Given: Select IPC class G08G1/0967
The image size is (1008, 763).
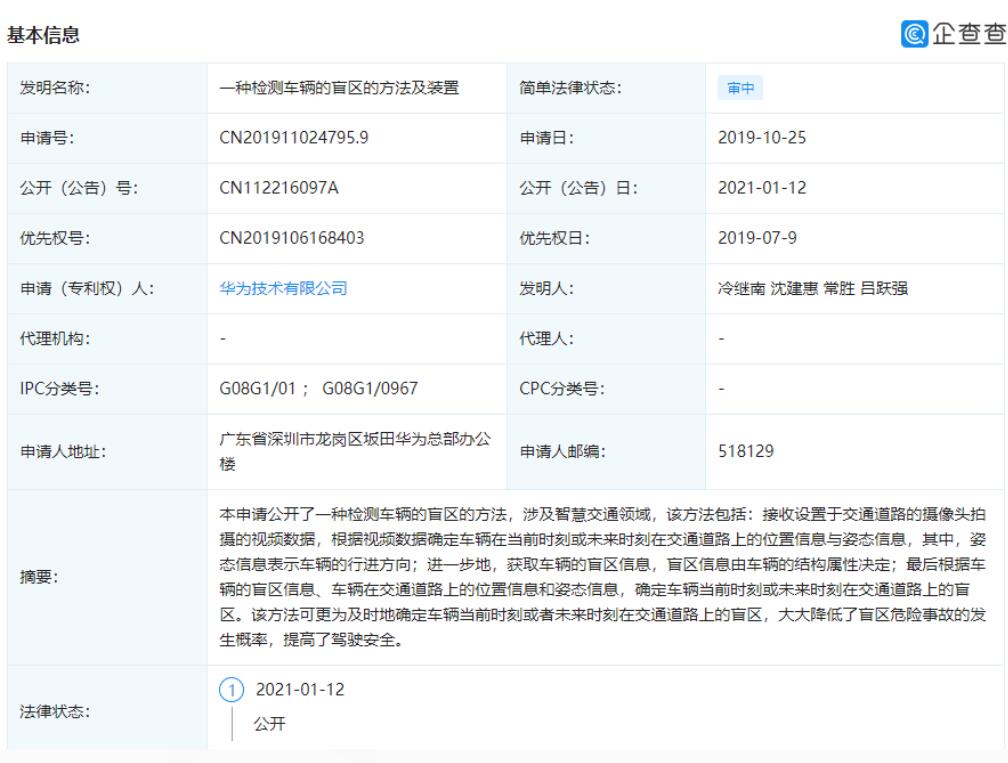Looking at the screenshot, I should pos(370,388).
